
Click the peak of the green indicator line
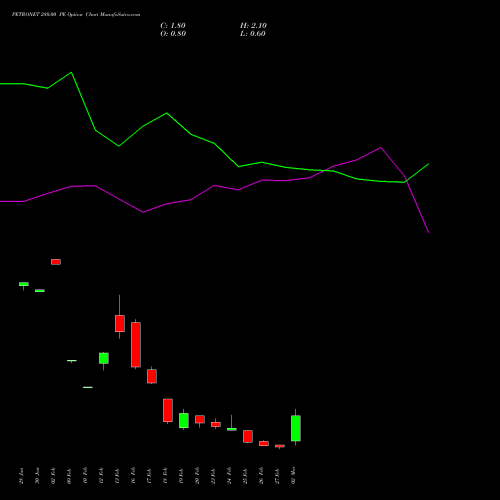71,72
